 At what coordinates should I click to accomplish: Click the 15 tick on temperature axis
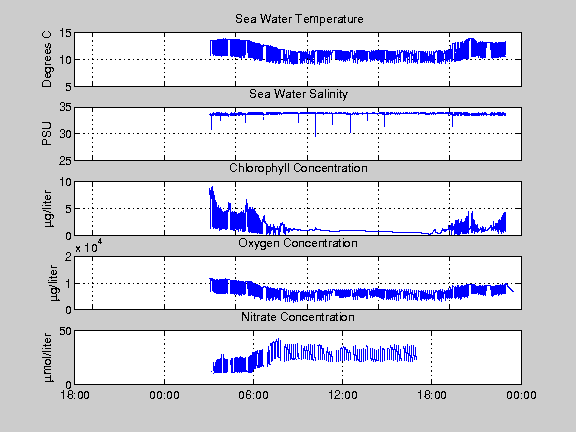(x=65, y=33)
